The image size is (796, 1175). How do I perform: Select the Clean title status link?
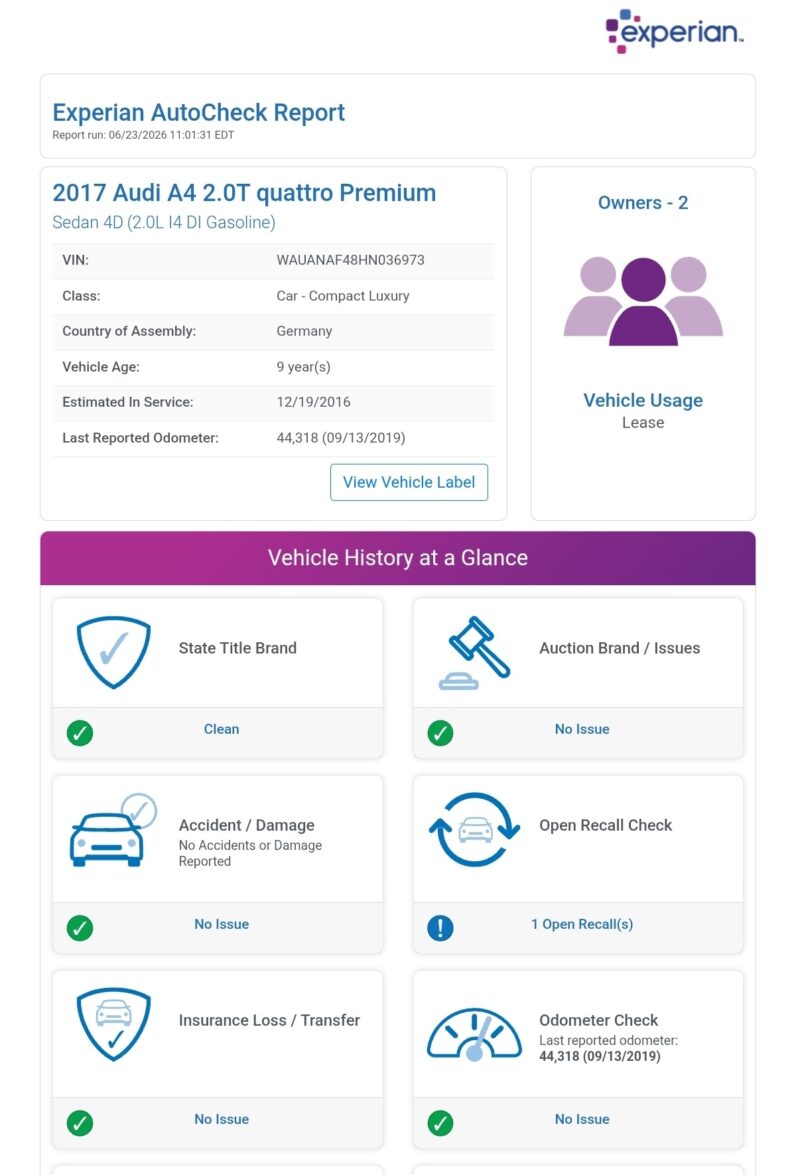[x=221, y=729]
